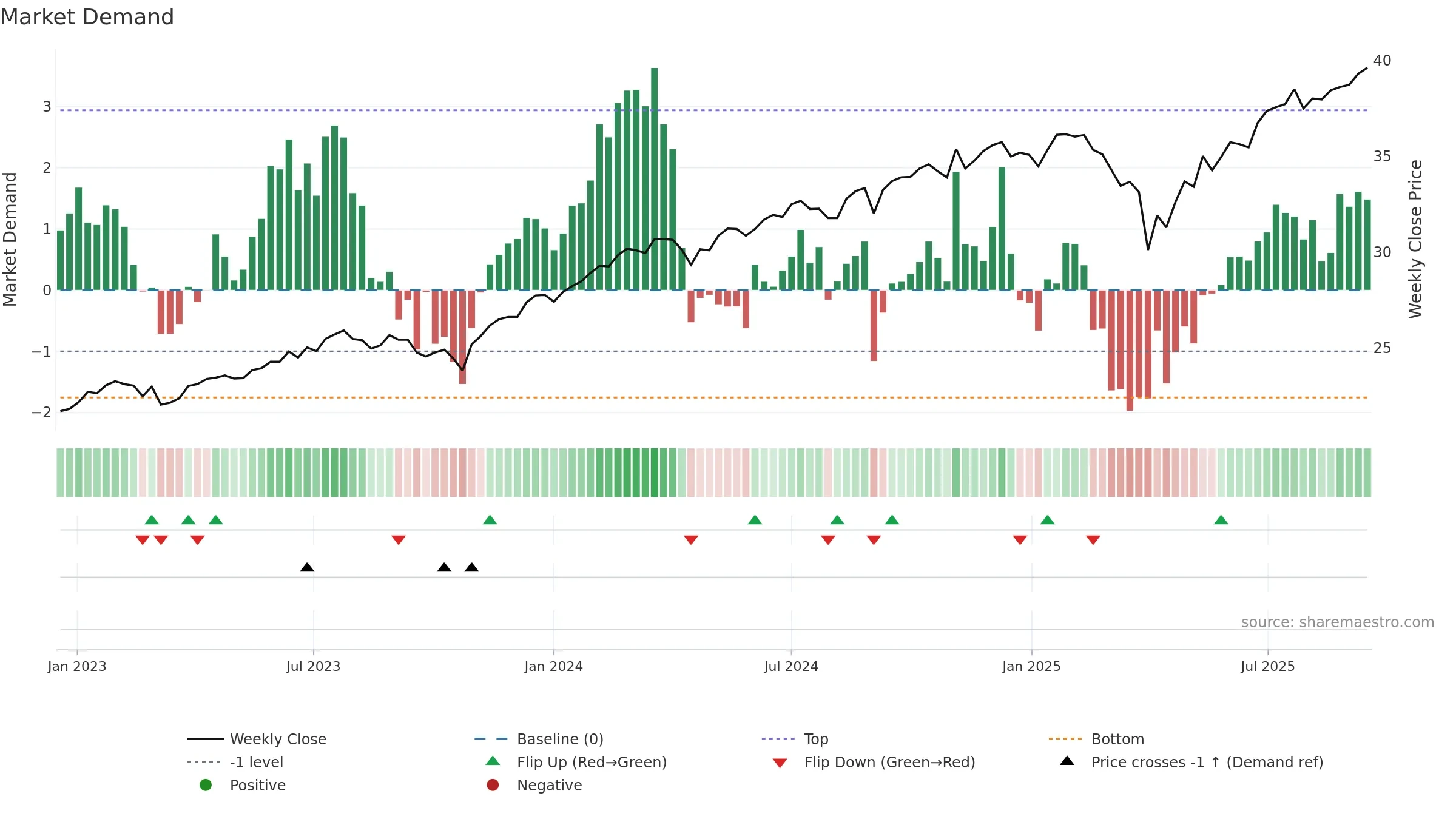The image size is (1456, 819).
Task: Toggle the Negative legend entry
Action: click(534, 785)
